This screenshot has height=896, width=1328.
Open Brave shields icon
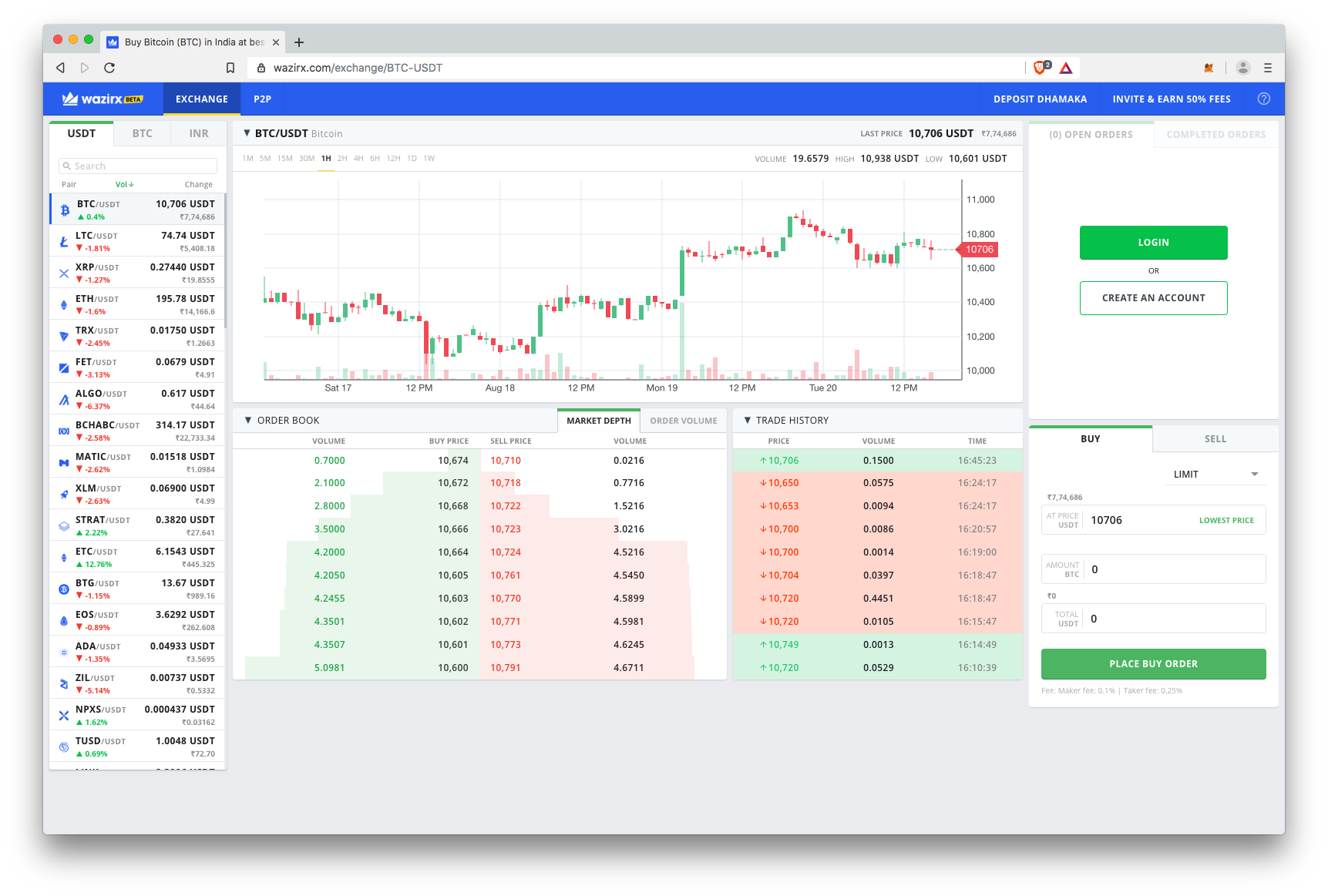point(1041,67)
